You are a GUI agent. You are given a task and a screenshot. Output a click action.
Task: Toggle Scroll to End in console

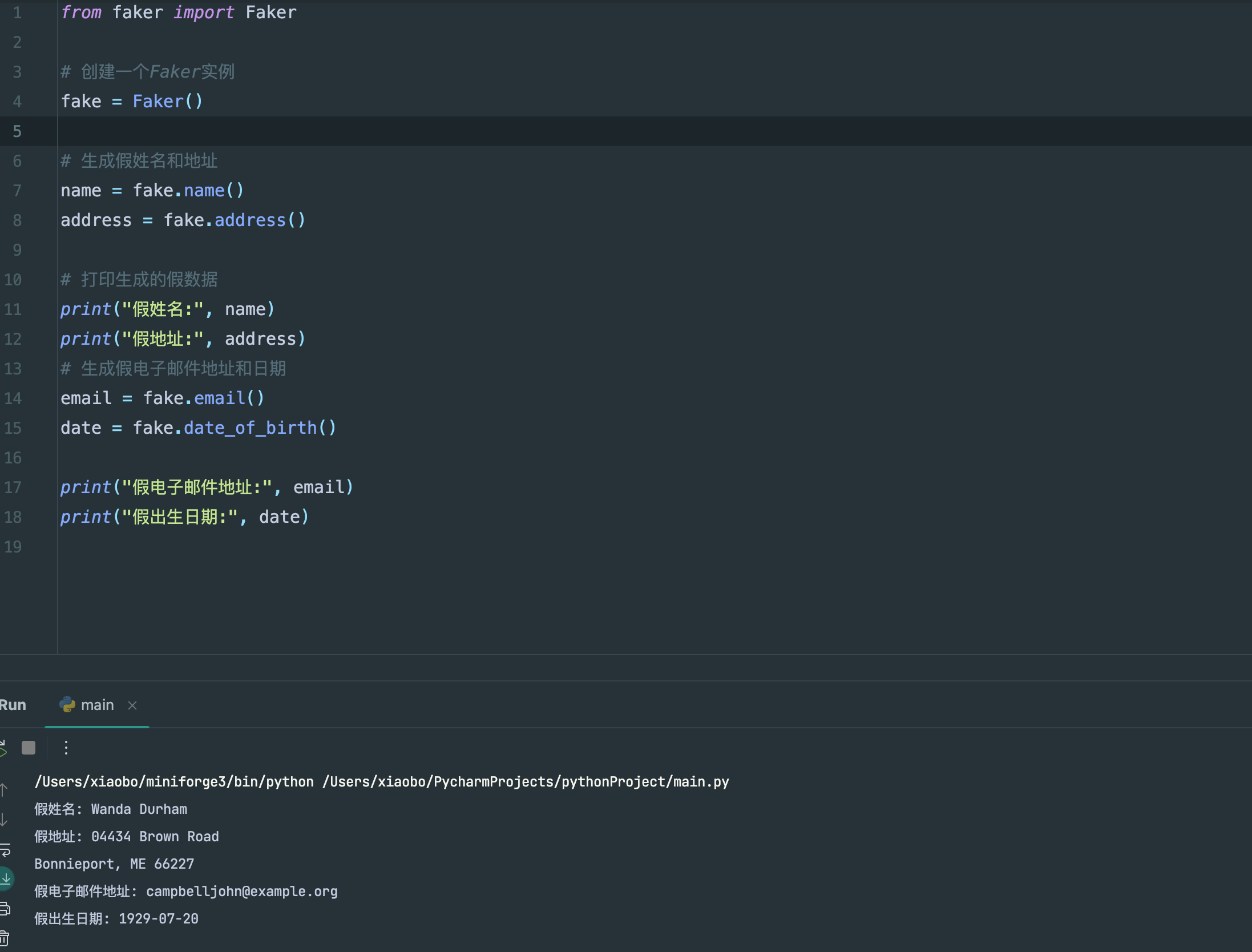tap(6, 878)
